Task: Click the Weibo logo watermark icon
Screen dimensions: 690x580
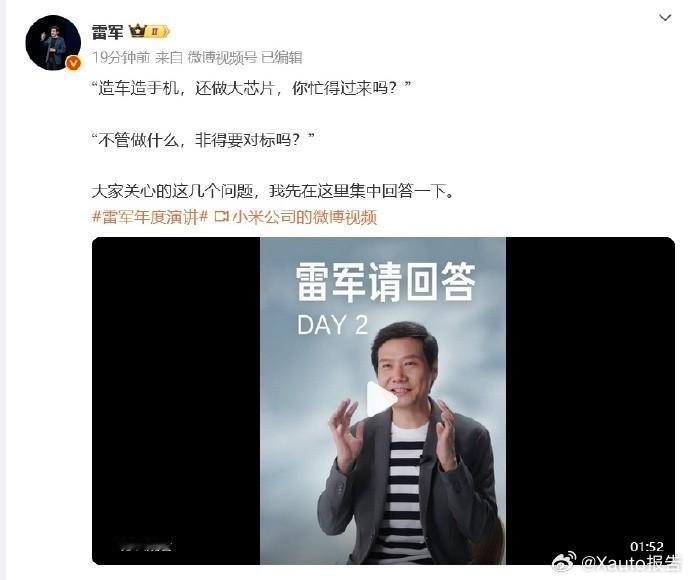Action: coord(564,562)
